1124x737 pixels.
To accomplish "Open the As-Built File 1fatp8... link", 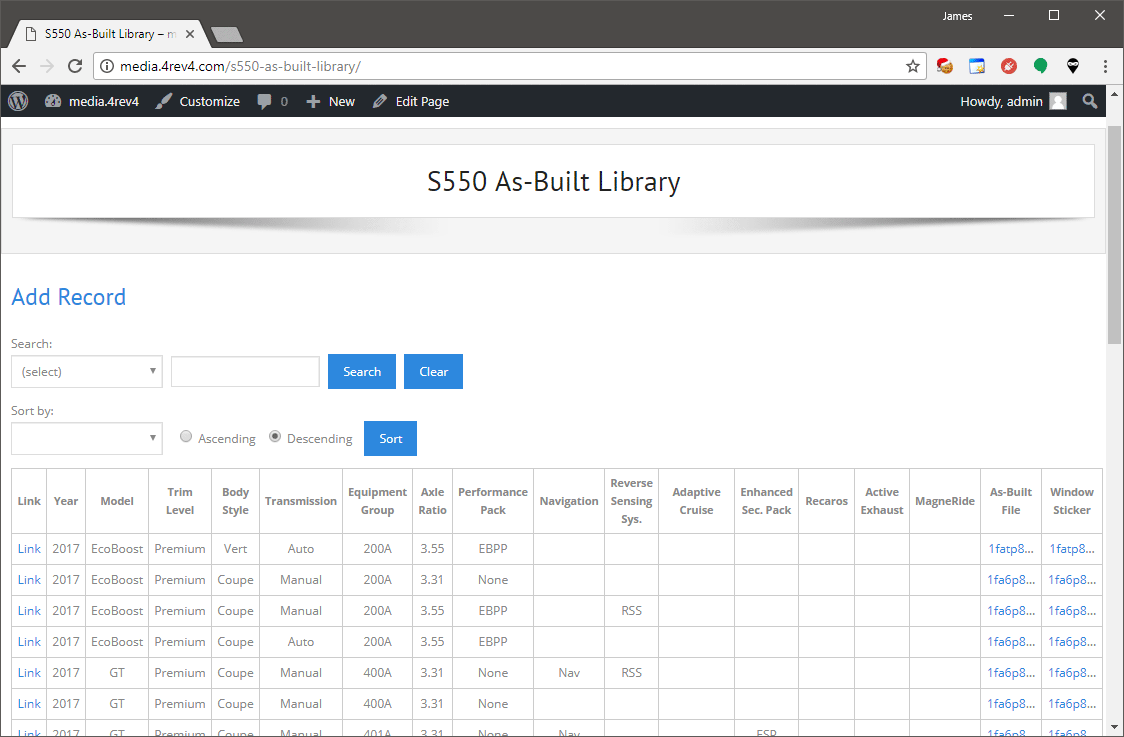I will click(x=1011, y=548).
